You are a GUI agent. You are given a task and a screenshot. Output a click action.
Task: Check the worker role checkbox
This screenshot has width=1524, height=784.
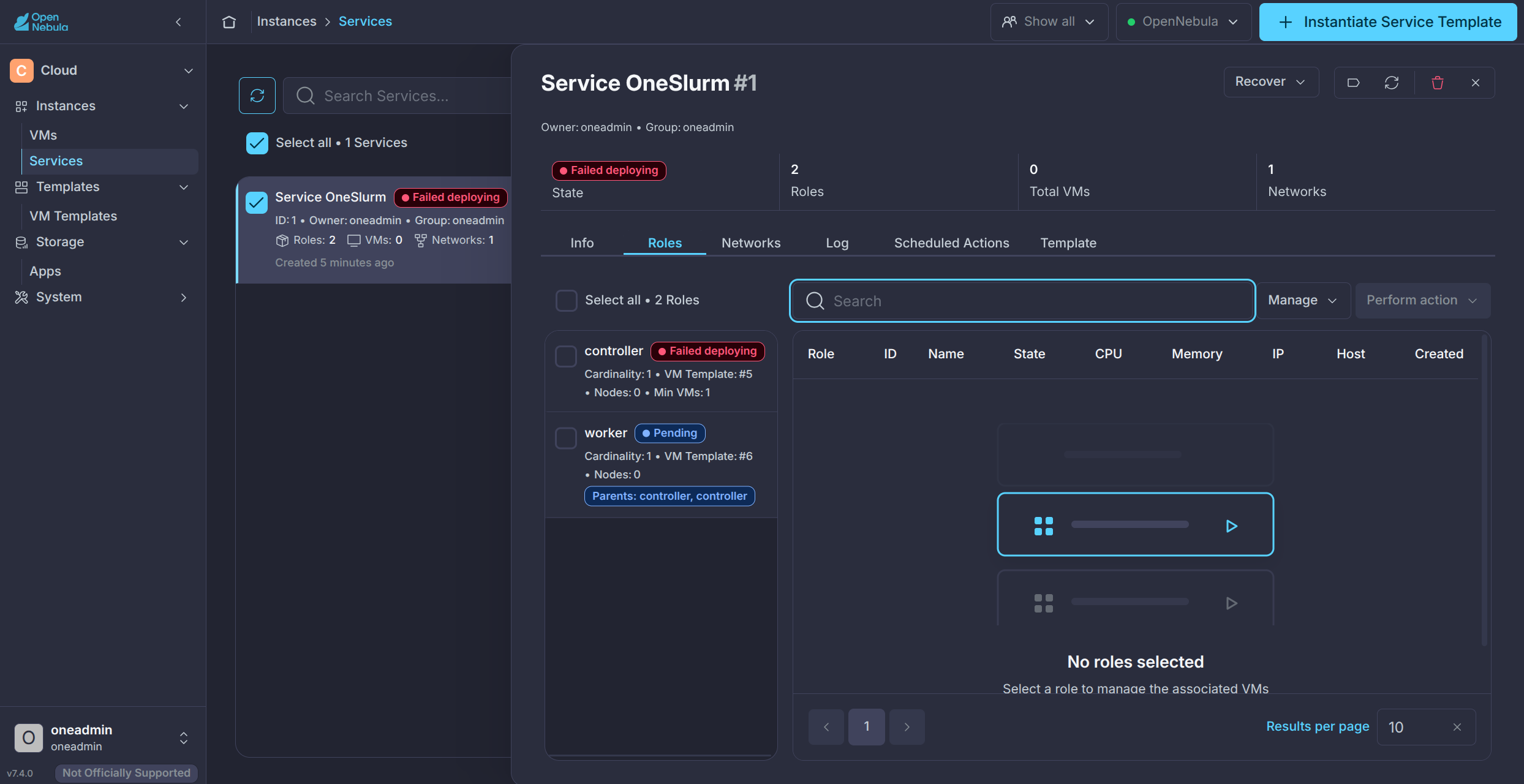pos(566,439)
